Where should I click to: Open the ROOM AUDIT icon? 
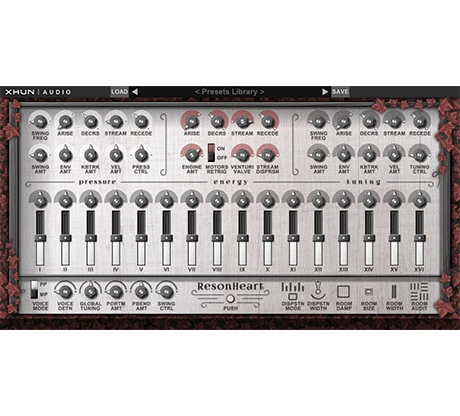click(419, 292)
